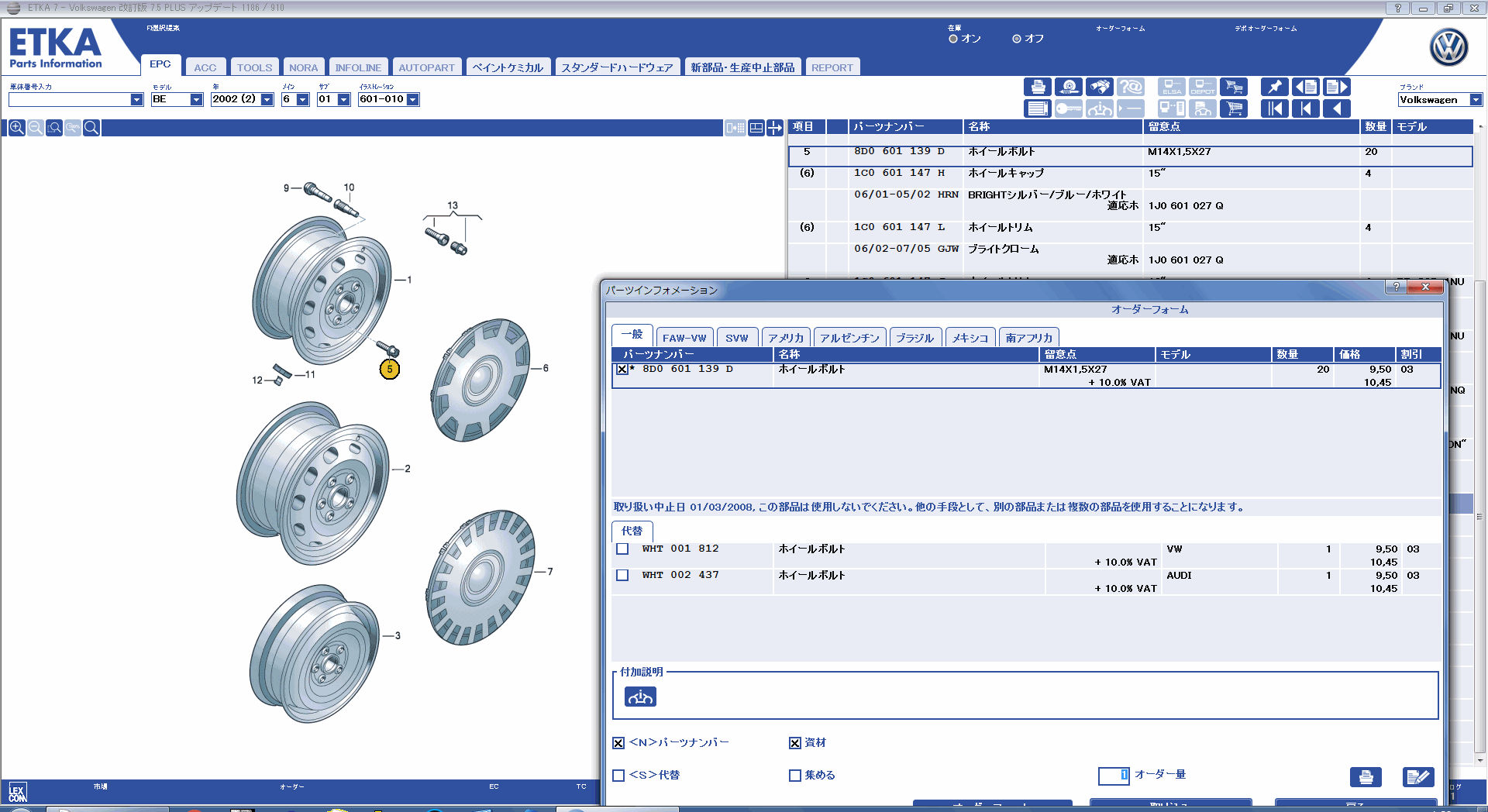Switch to the FAW-VW tab in dialog
The width and height of the screenshot is (1488, 812).
tap(684, 338)
